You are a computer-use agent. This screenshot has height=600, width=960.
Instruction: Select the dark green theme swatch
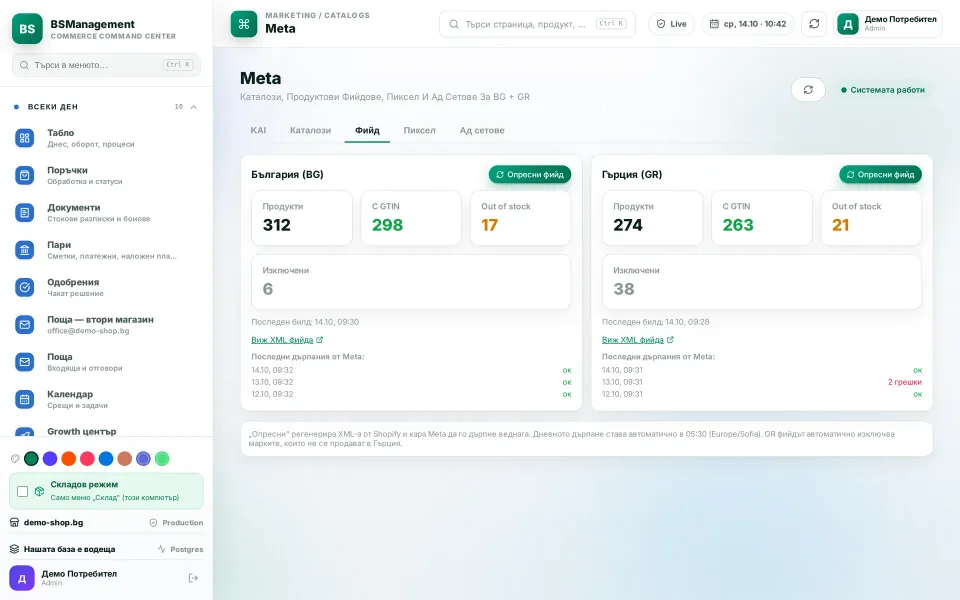pyautogui.click(x=31, y=459)
